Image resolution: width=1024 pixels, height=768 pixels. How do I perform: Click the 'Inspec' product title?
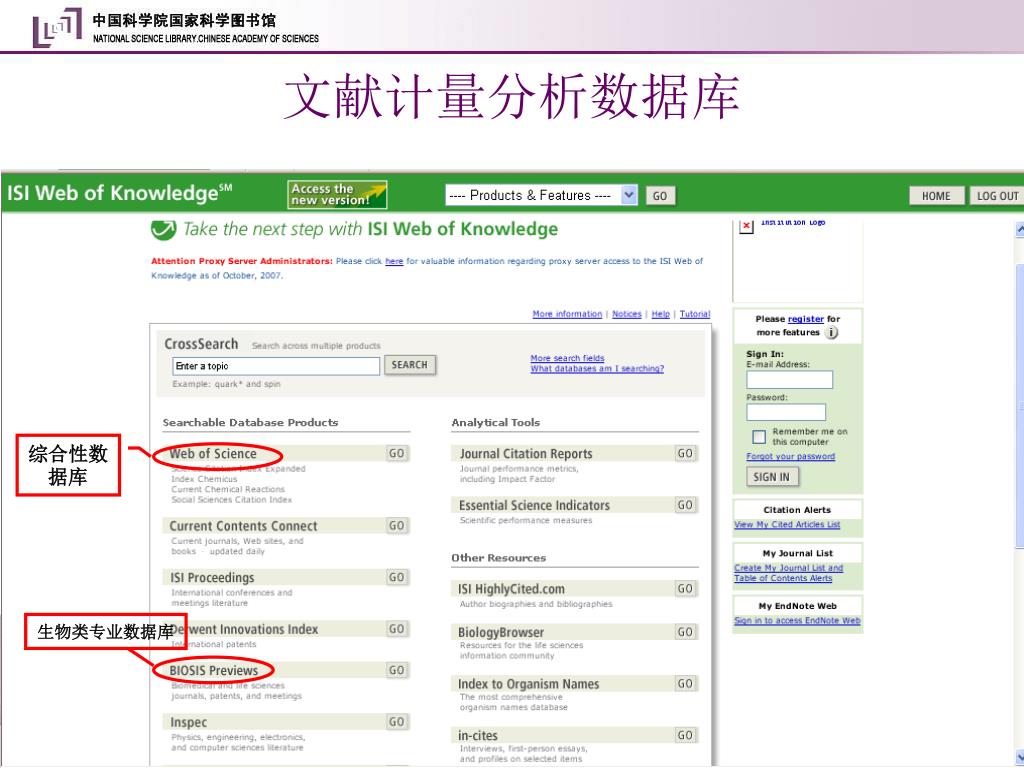[188, 722]
